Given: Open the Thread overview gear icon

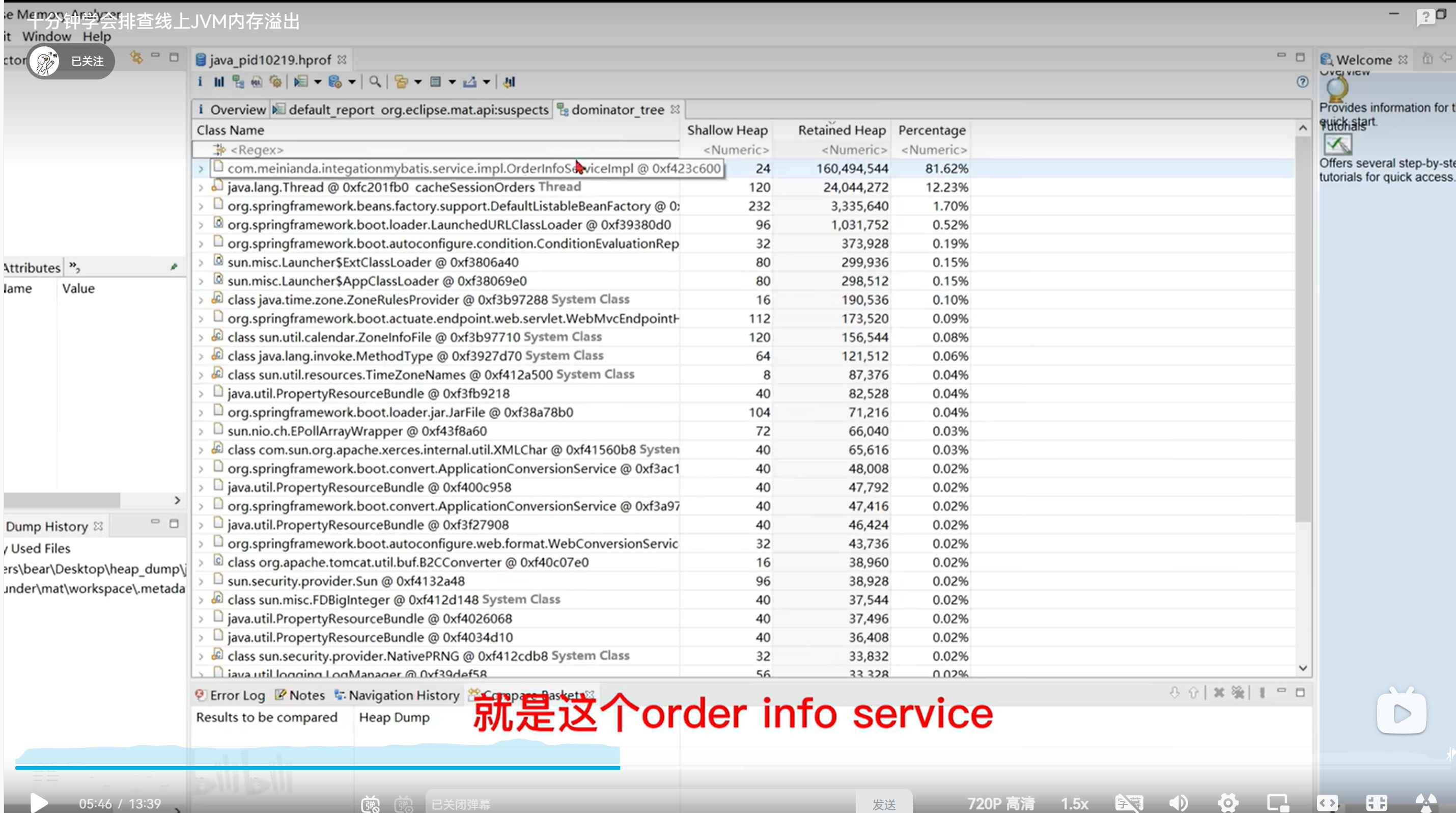Looking at the screenshot, I should click(x=276, y=82).
